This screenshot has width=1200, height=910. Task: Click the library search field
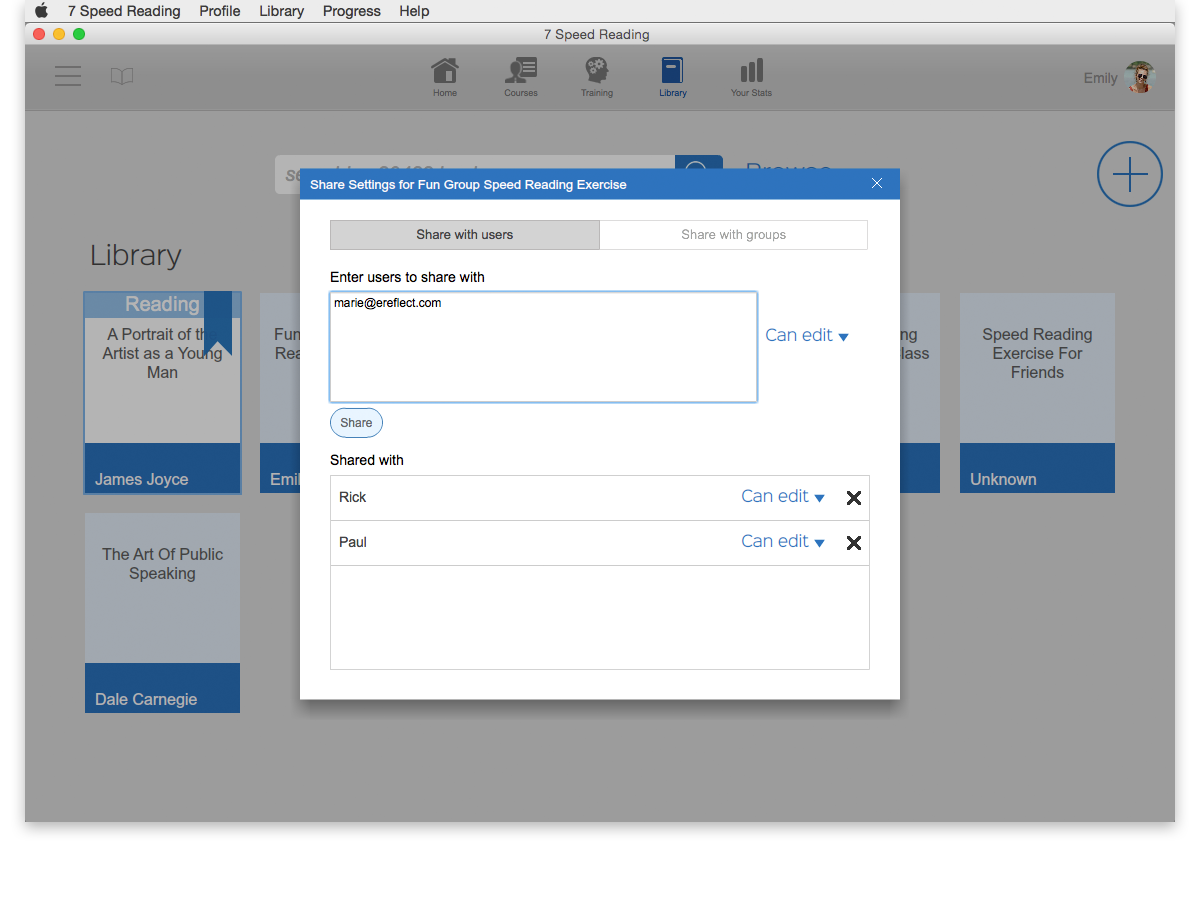pyautogui.click(x=475, y=174)
